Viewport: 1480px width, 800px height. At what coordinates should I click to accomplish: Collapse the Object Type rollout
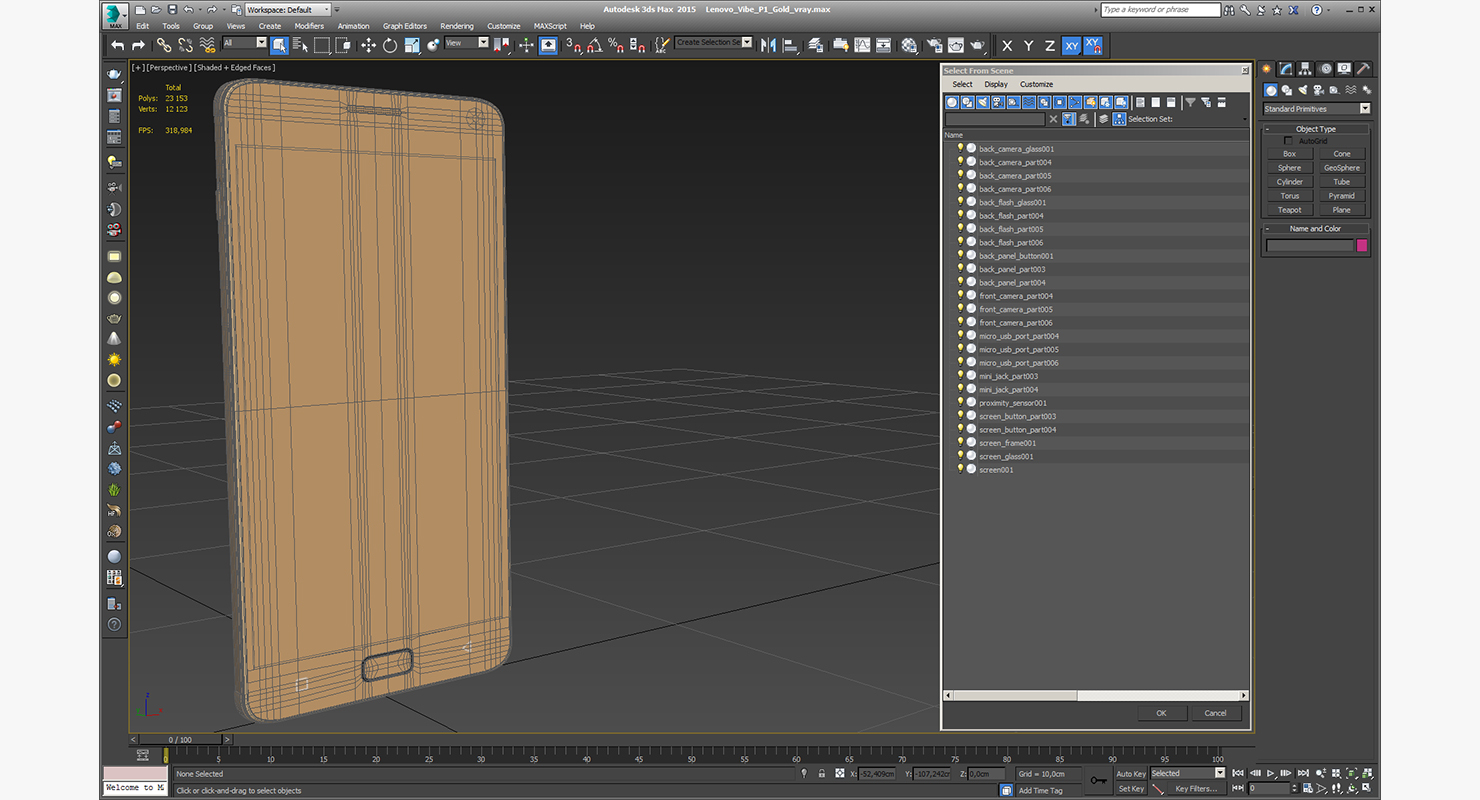coord(1315,129)
